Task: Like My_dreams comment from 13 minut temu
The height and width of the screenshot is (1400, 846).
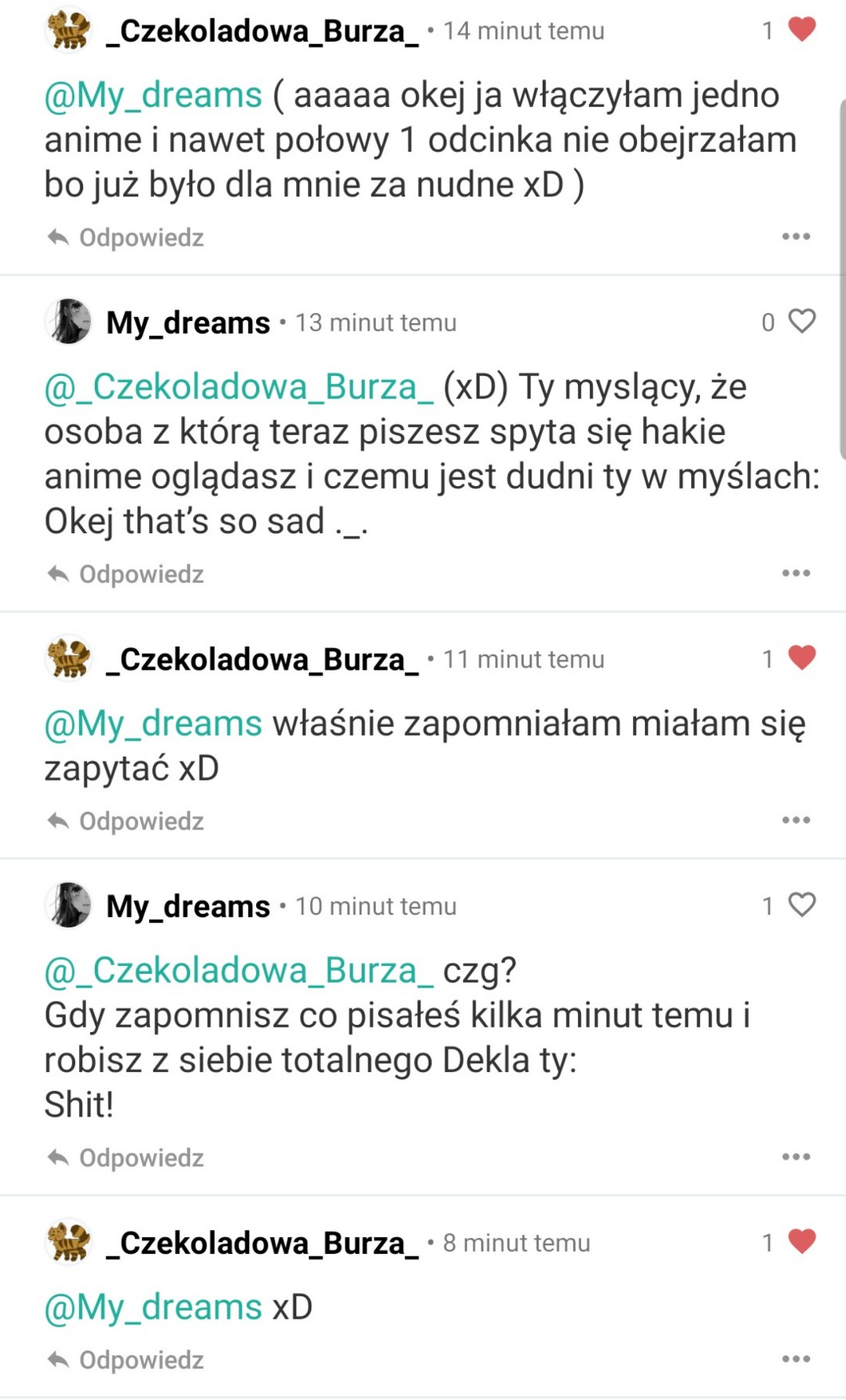Action: [801, 321]
